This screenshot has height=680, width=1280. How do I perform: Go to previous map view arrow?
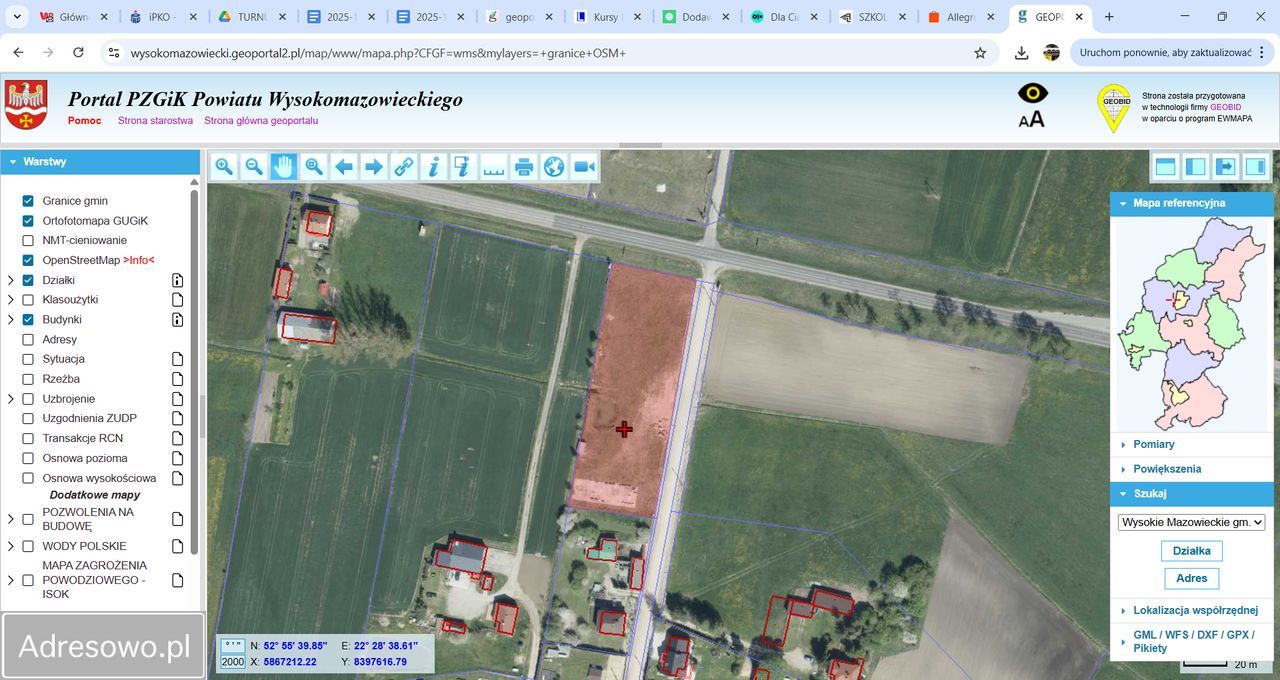click(x=344, y=167)
